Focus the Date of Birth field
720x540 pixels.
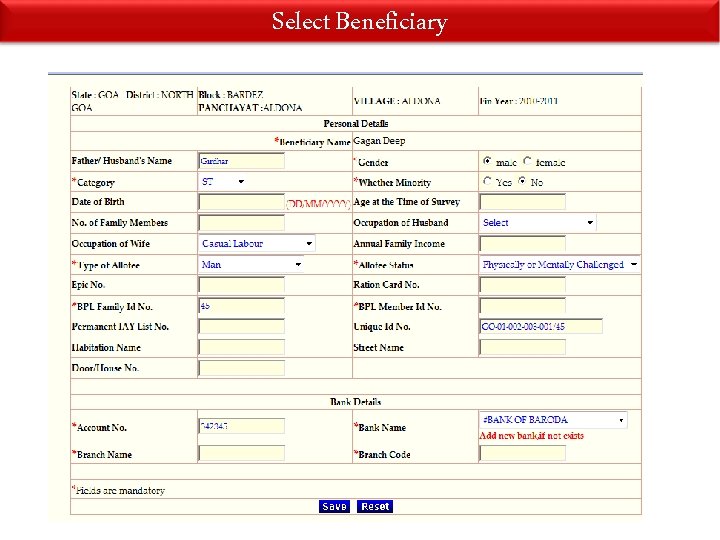242,202
